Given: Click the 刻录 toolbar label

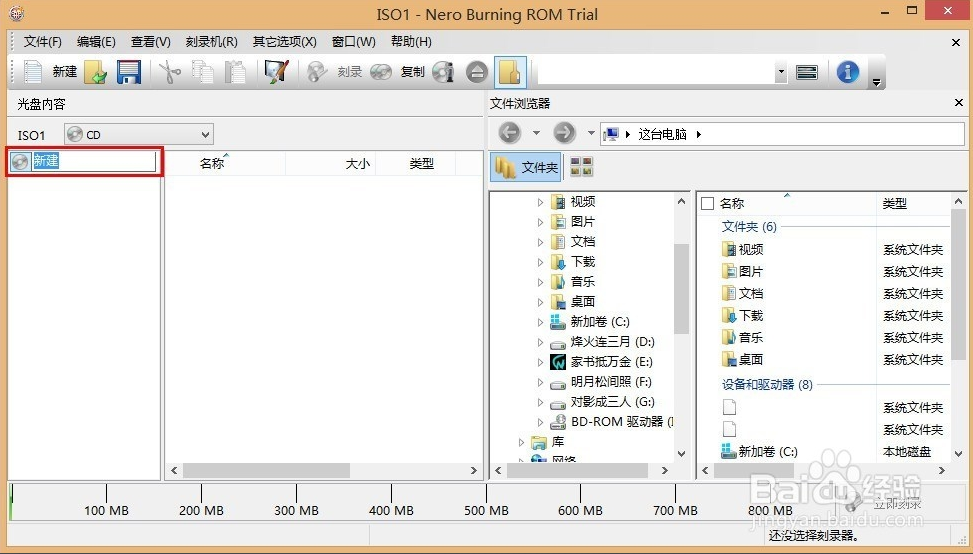Looking at the screenshot, I should (x=350, y=72).
